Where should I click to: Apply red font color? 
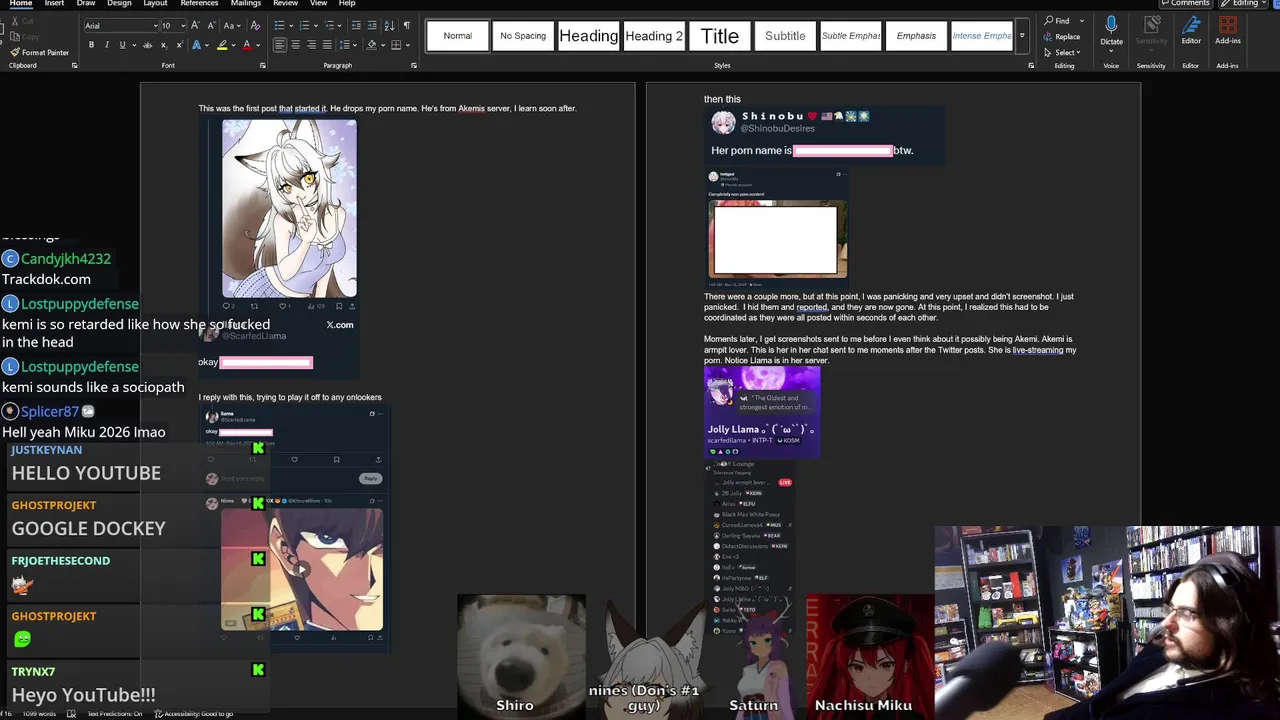coord(247,45)
